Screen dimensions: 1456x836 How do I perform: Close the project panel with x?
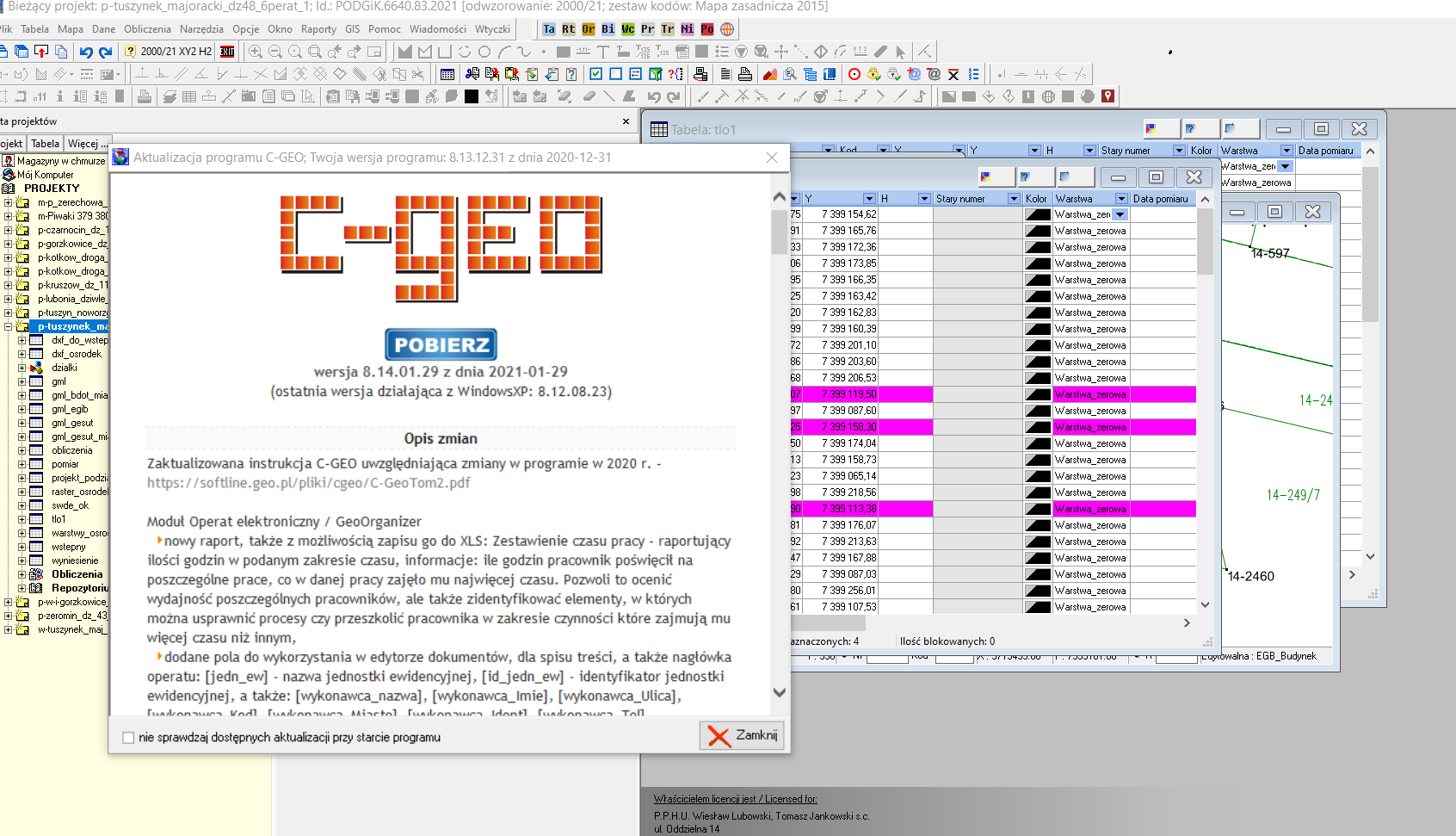click(x=626, y=121)
